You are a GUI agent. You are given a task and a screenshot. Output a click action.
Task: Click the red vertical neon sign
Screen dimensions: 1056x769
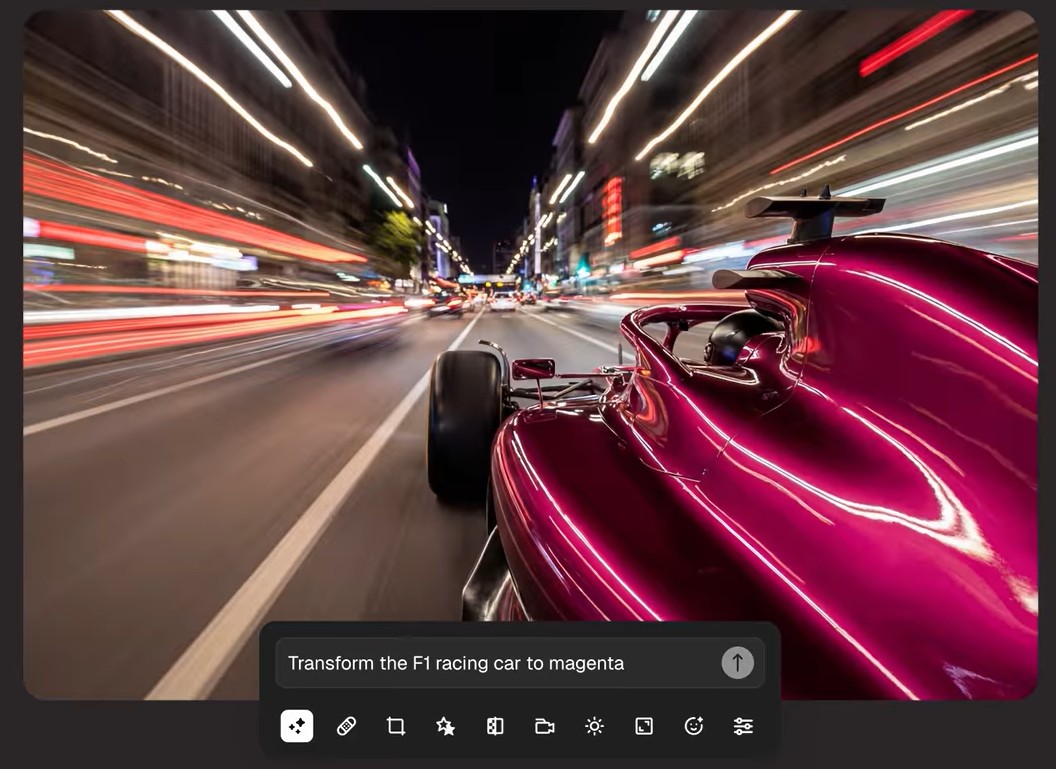pos(612,208)
